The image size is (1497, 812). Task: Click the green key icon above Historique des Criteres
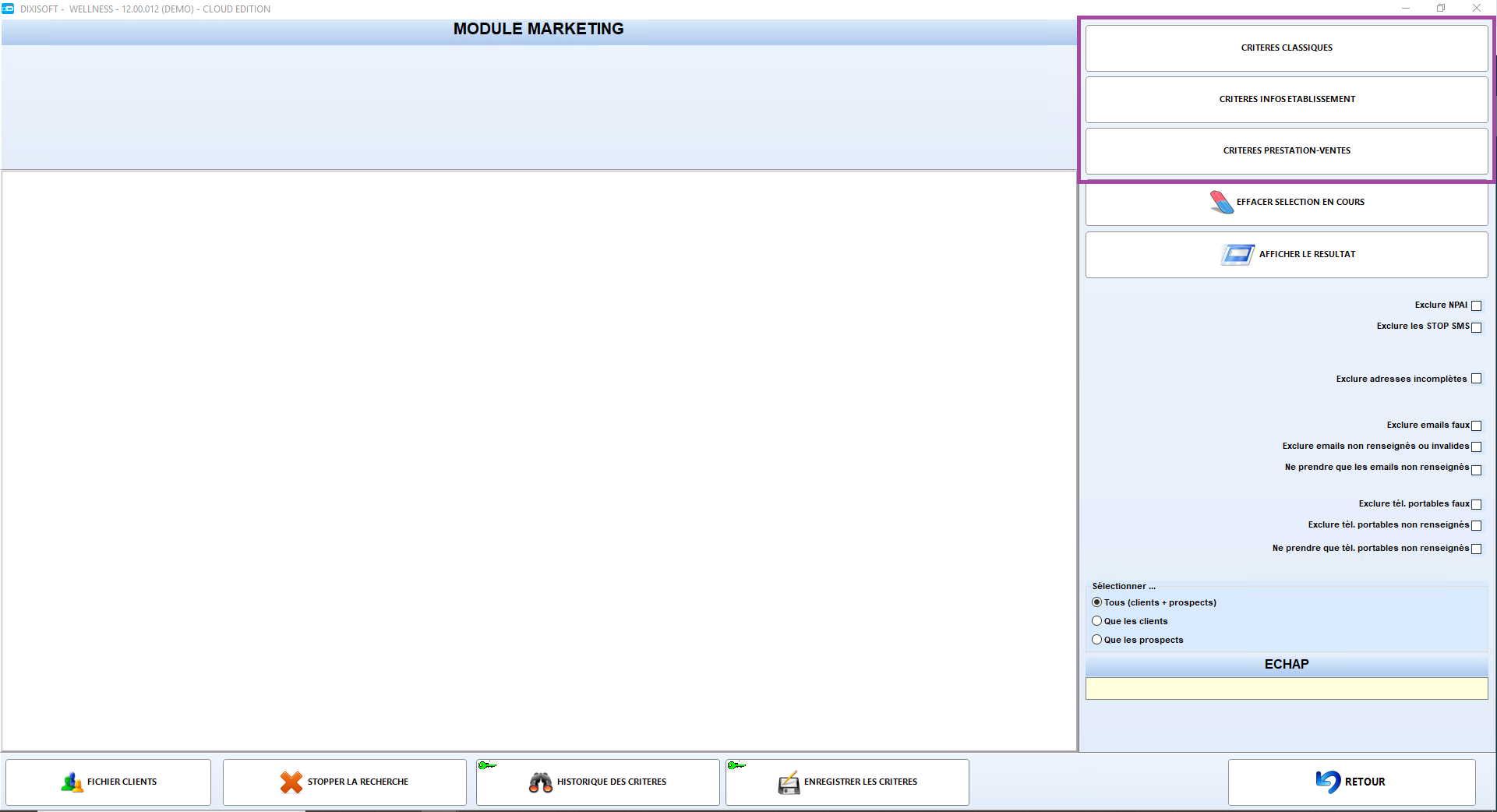[487, 765]
